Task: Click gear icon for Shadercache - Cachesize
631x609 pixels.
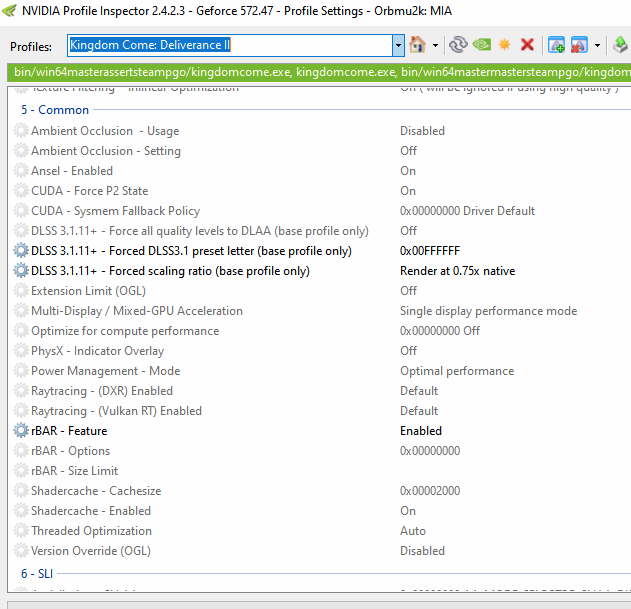Action: [x=21, y=490]
